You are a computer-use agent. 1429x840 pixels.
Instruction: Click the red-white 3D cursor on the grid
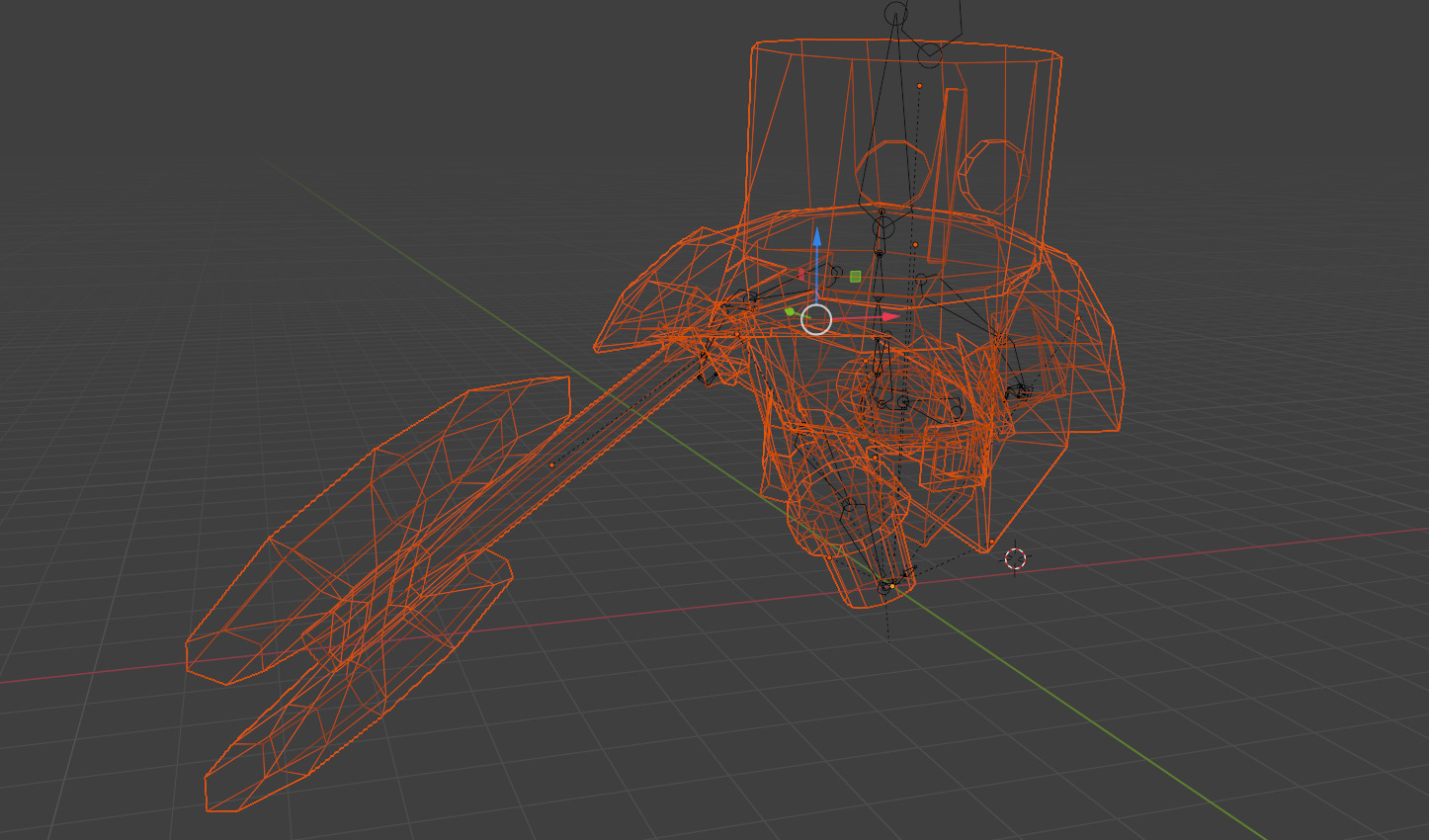point(1016,559)
